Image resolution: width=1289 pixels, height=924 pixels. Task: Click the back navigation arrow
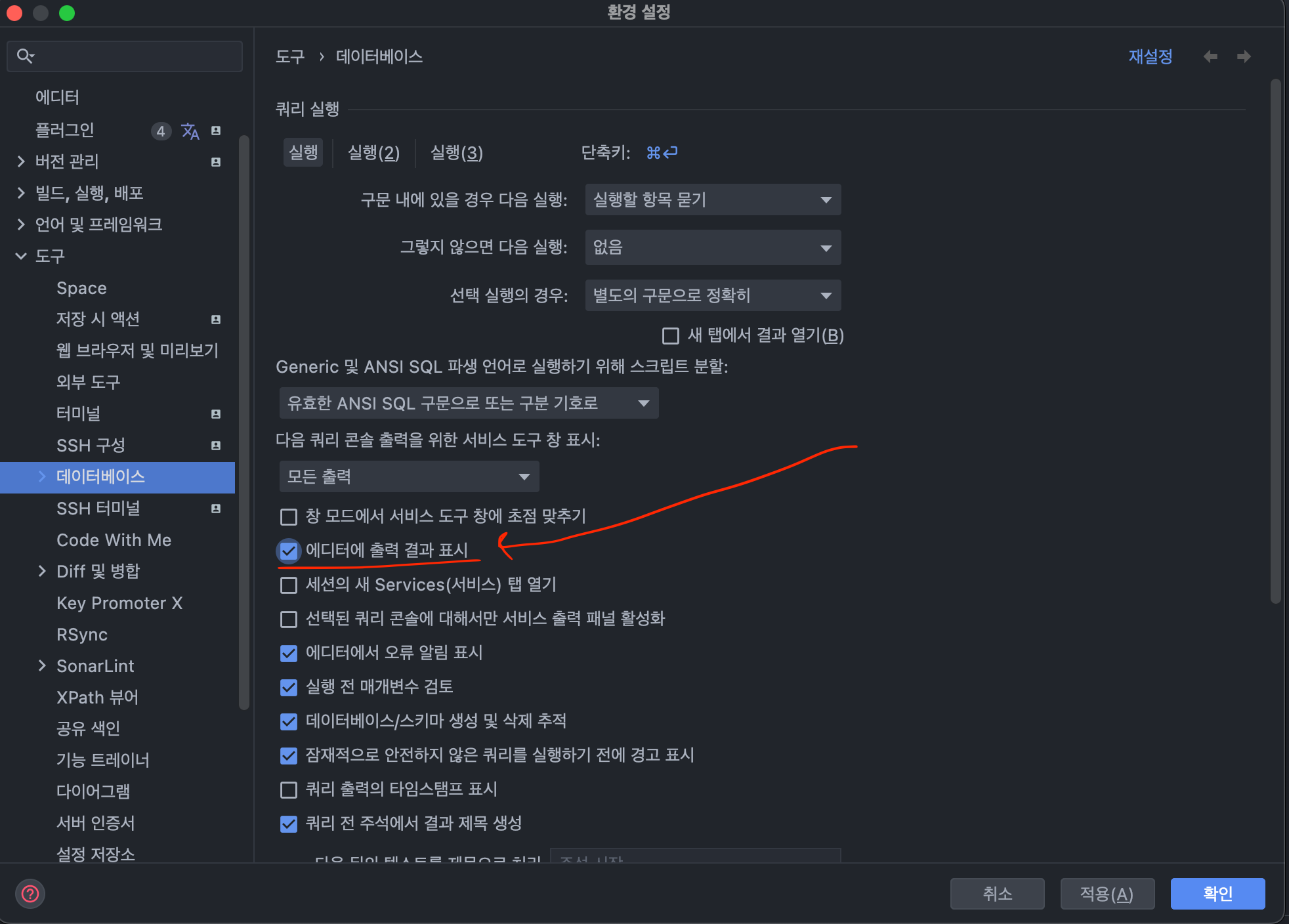point(1210,56)
